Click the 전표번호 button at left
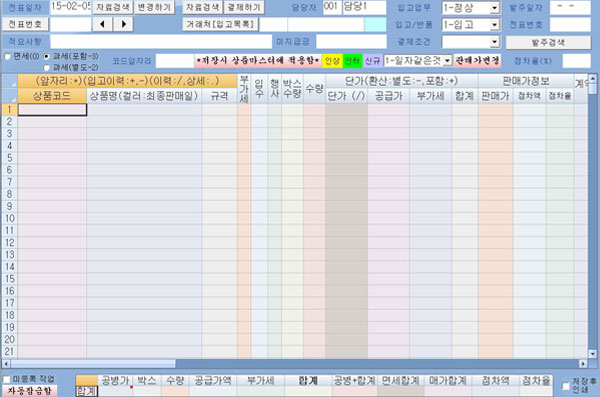 [25, 24]
